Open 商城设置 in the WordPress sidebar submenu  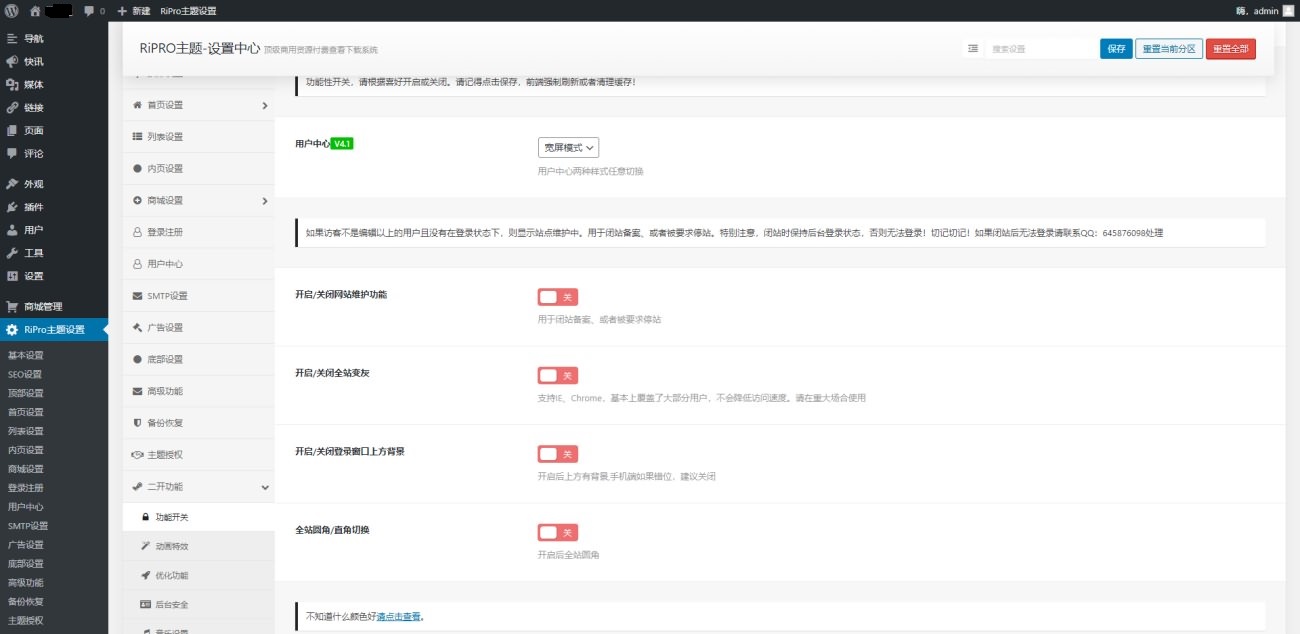pos(26,469)
